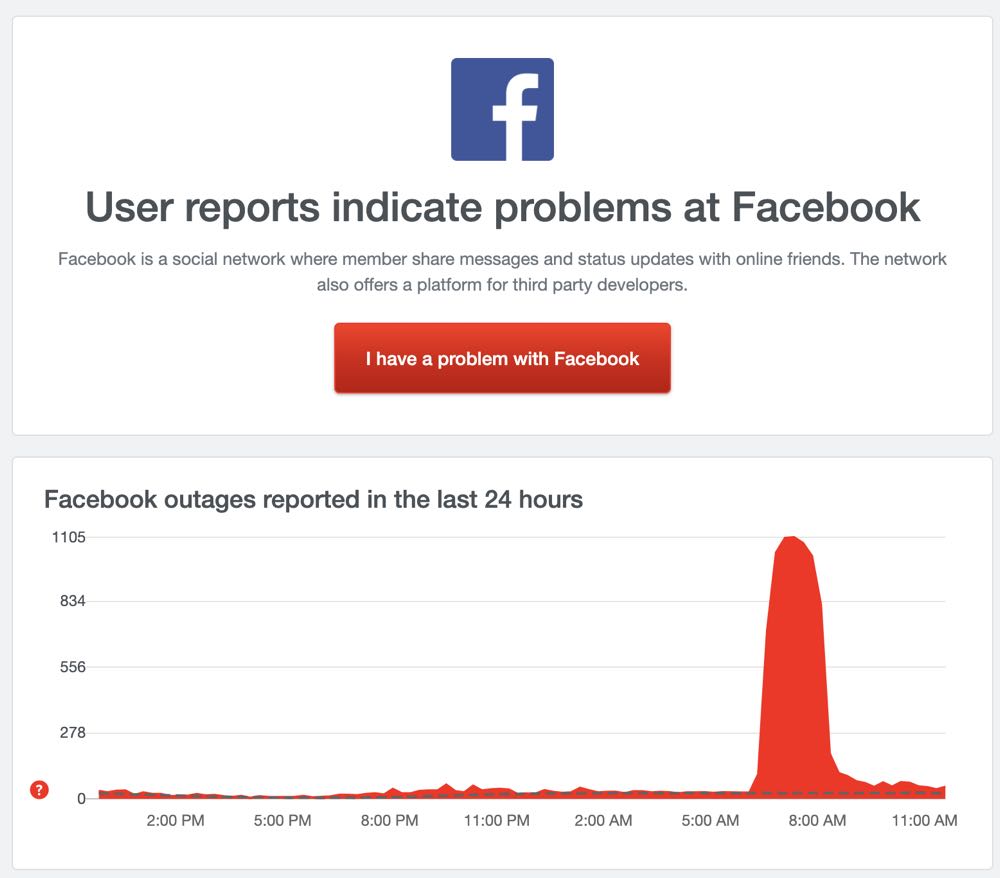Click the 278 value on the y-axis

73,733
